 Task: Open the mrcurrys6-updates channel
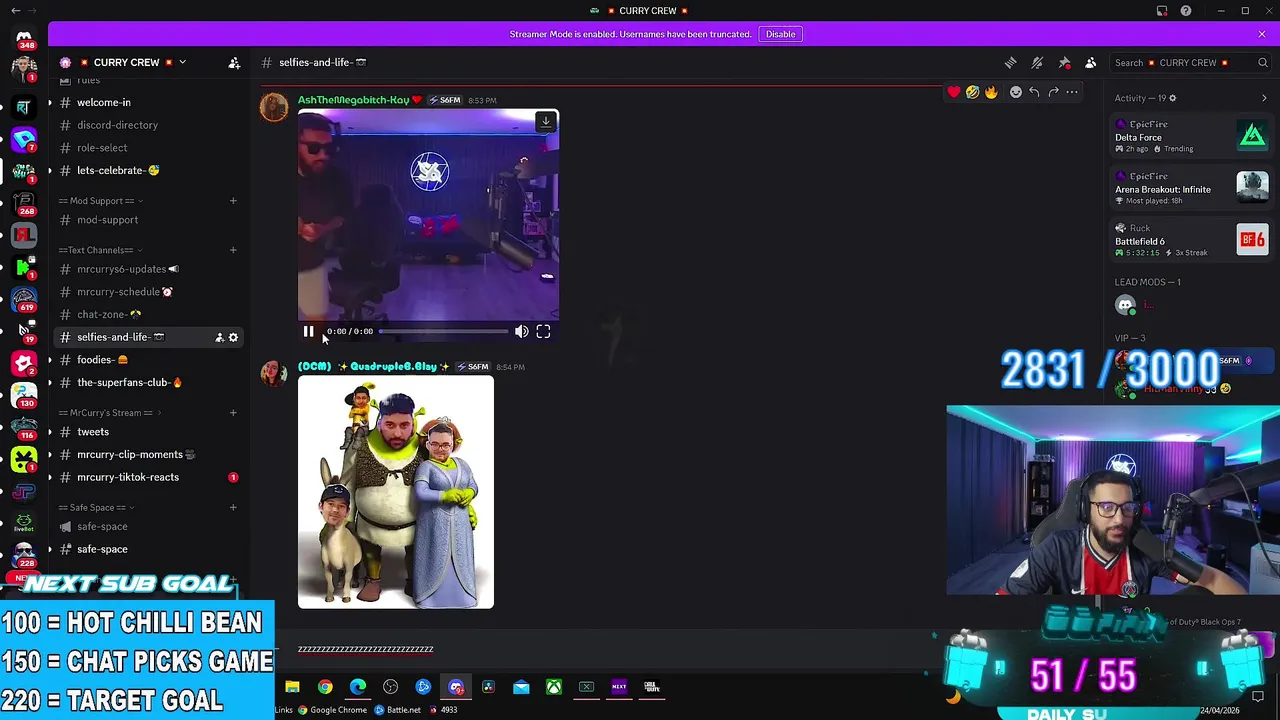tap(149, 269)
